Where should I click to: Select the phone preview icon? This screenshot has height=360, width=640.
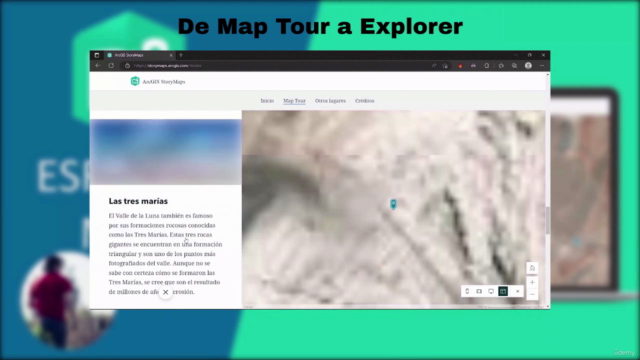pyautogui.click(x=467, y=291)
